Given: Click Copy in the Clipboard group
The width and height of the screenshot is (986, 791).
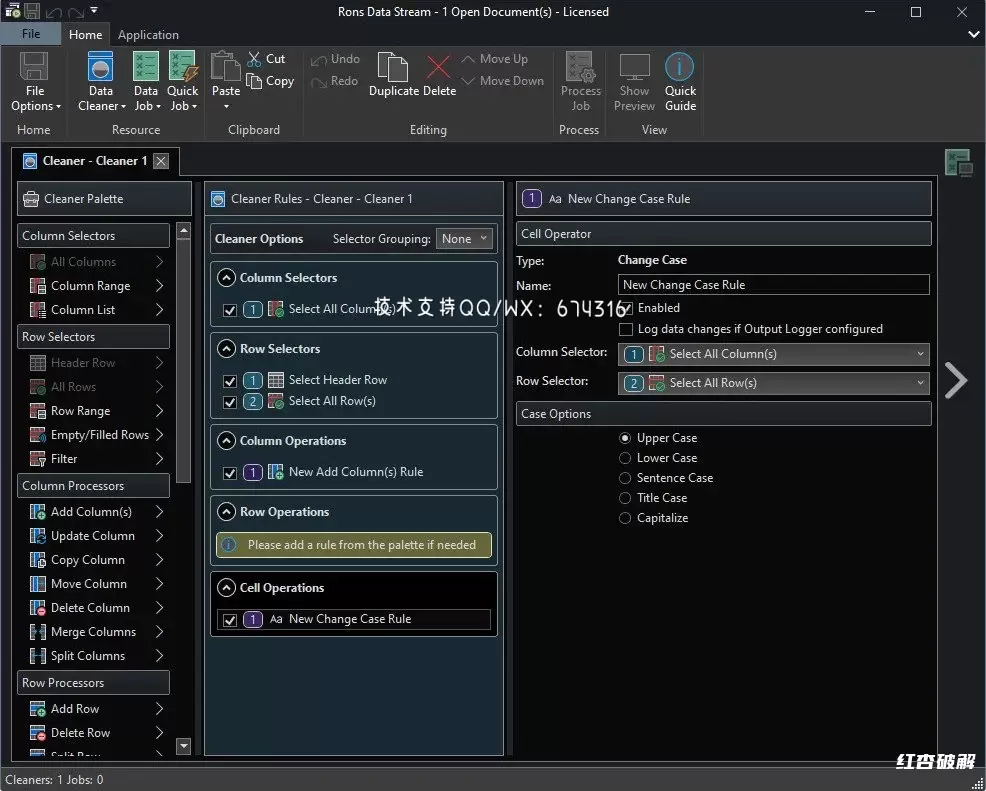Looking at the screenshot, I should click(x=270, y=81).
